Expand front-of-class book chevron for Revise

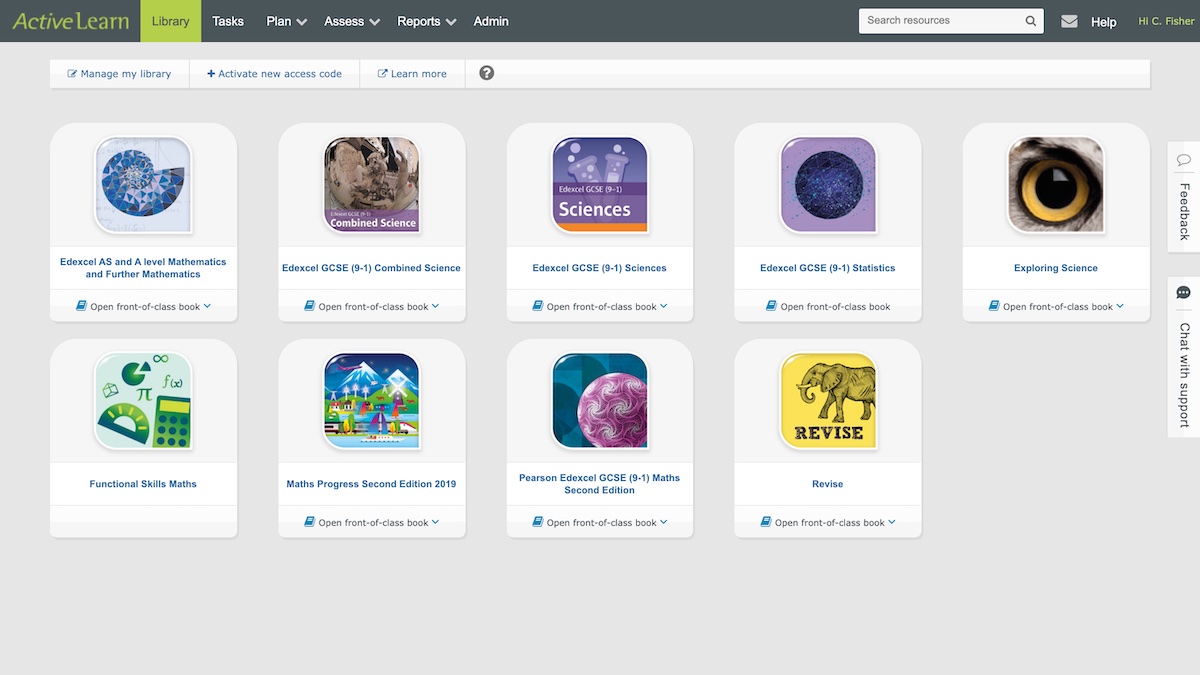pyautogui.click(x=892, y=522)
